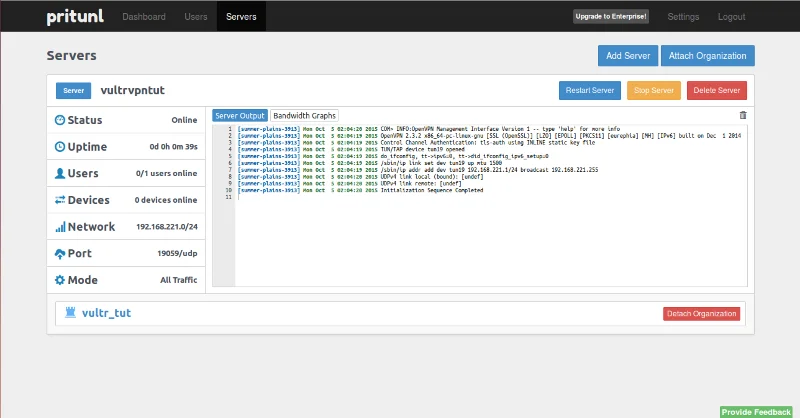Click the Online status value
Viewport: 800px width, 418px height.
click(x=184, y=120)
